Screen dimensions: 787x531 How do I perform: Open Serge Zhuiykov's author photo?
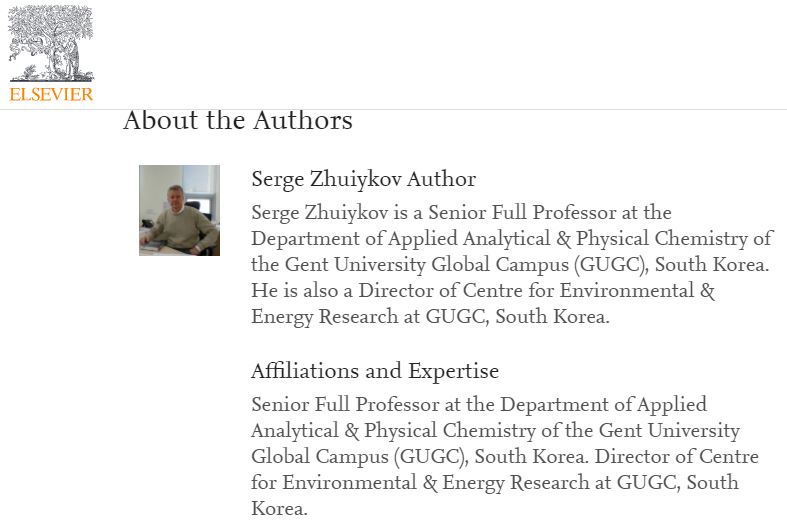179,210
